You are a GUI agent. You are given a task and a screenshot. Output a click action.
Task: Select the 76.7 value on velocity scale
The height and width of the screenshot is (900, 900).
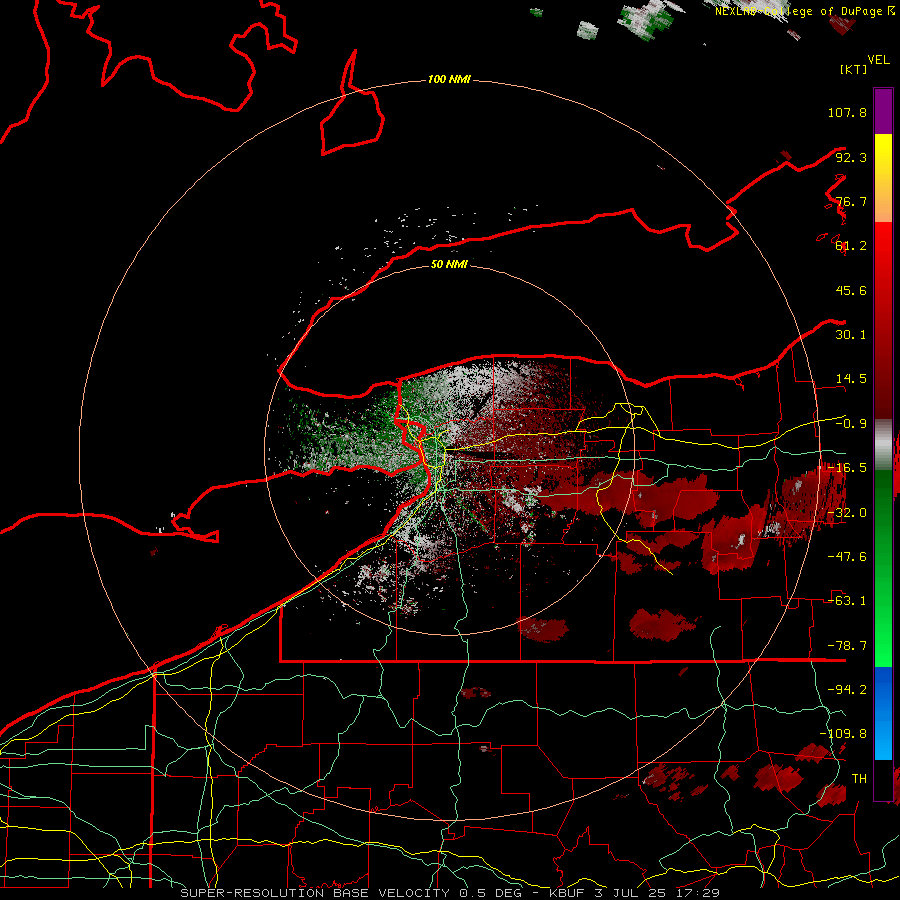(851, 201)
